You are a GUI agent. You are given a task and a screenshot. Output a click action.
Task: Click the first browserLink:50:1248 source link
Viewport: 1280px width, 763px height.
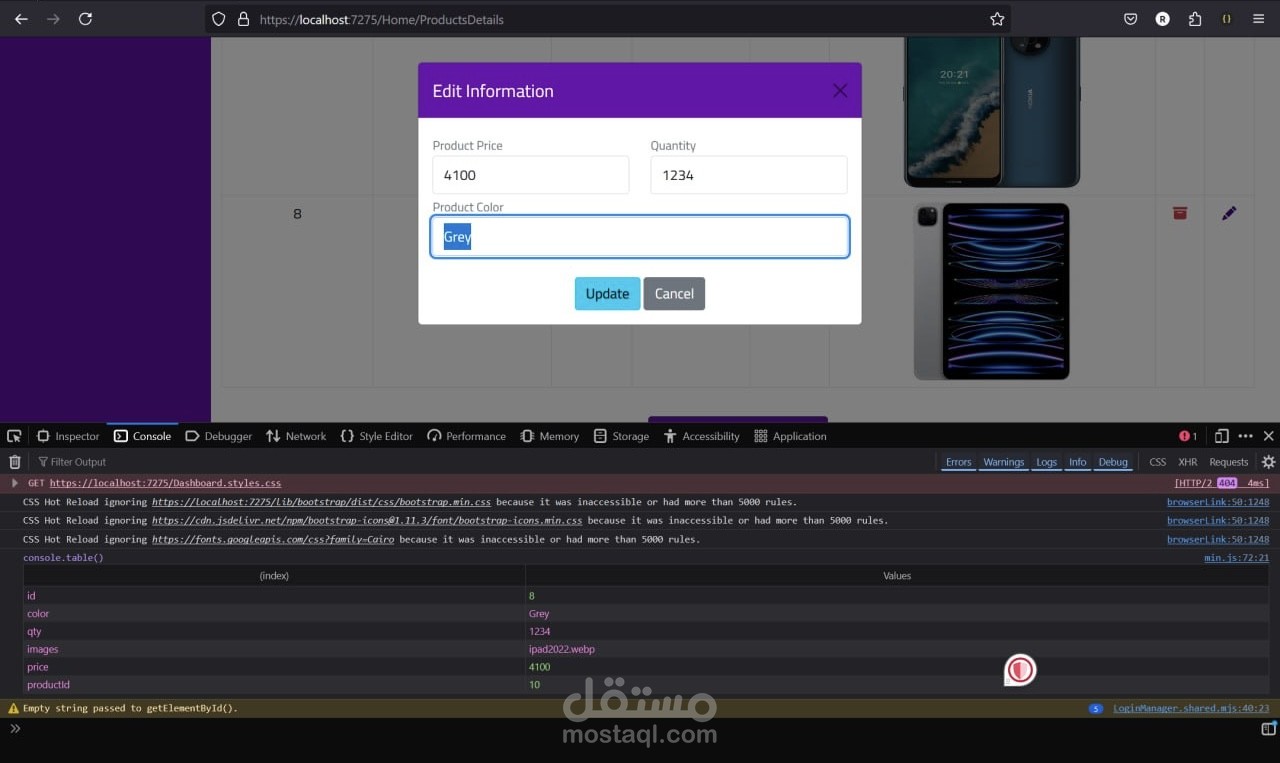[1218, 502]
